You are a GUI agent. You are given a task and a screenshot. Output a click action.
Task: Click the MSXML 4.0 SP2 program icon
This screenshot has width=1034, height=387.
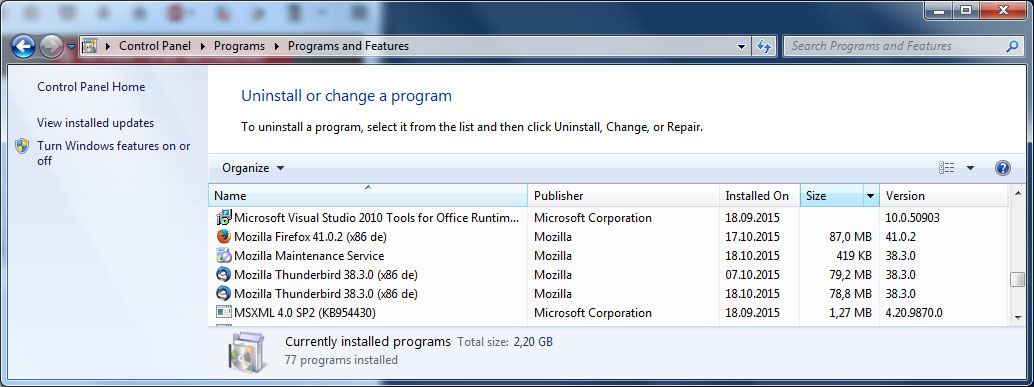(224, 313)
